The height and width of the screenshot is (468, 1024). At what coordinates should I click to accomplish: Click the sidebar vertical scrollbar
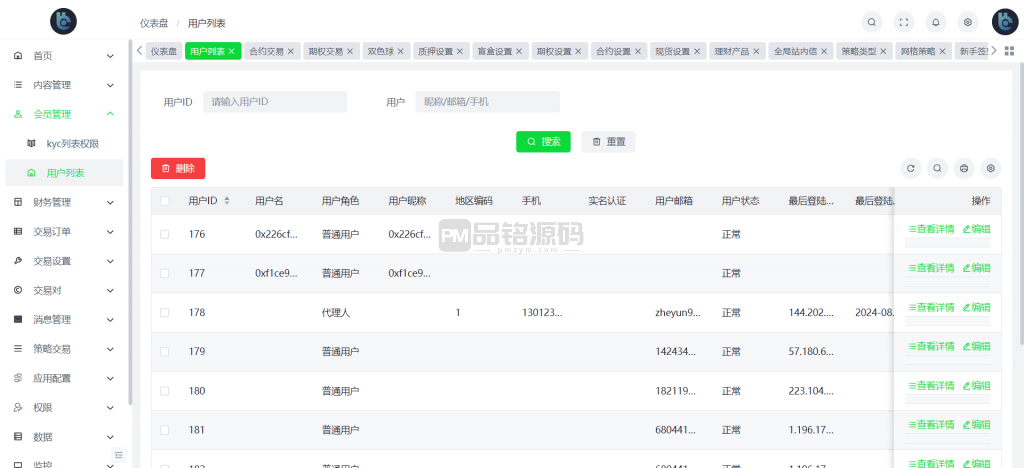pos(130,222)
